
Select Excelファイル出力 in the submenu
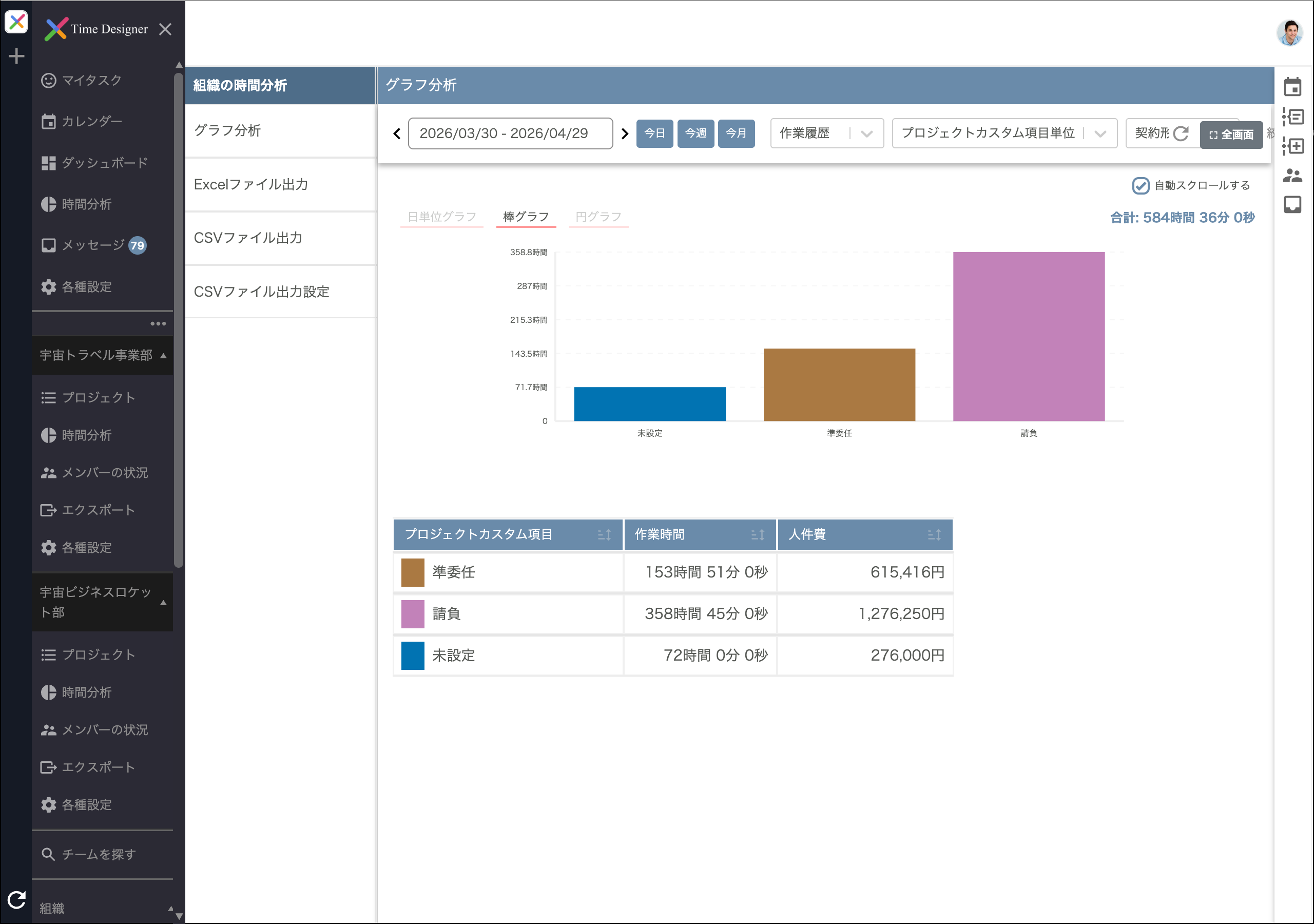(x=280, y=185)
